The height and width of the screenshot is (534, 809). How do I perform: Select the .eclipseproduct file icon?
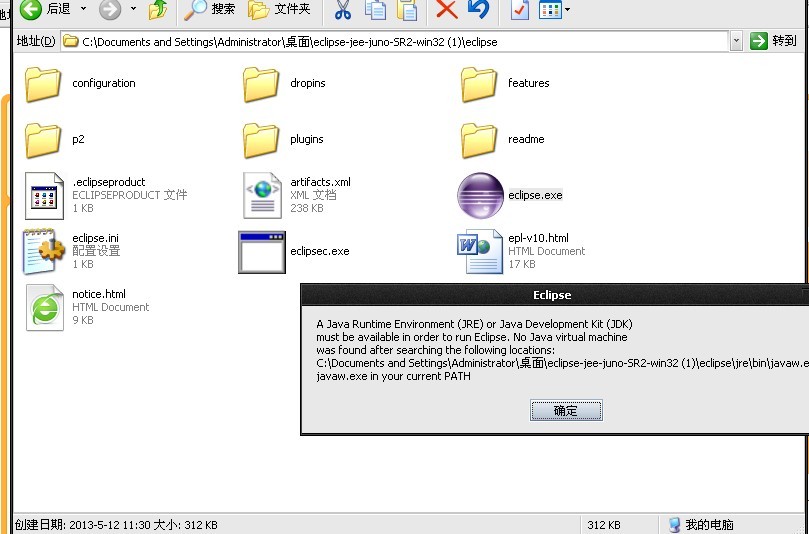tap(44, 196)
